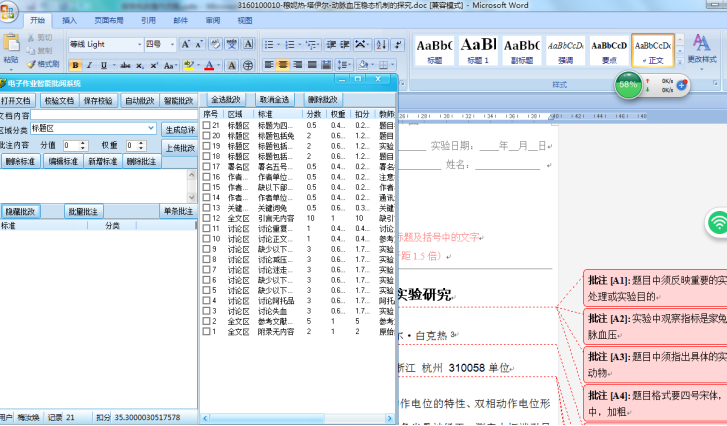Click the Grow Font icon
This screenshot has width=727, height=426.
(x=185, y=44)
